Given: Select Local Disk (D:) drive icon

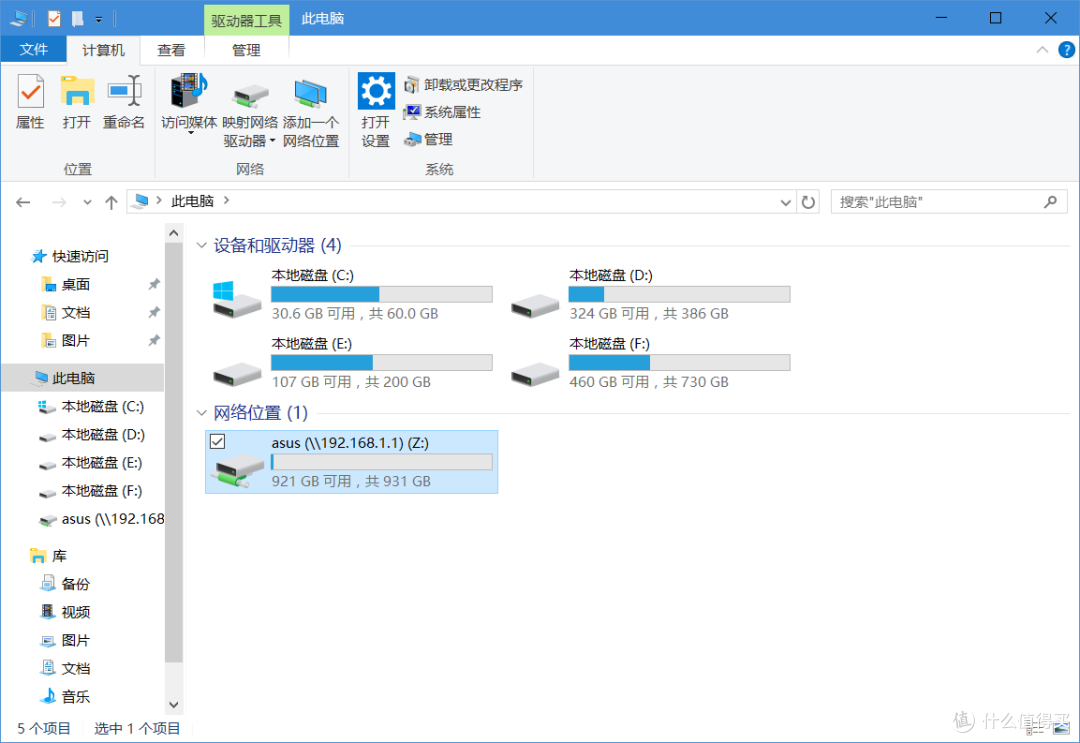Looking at the screenshot, I should tap(534, 305).
